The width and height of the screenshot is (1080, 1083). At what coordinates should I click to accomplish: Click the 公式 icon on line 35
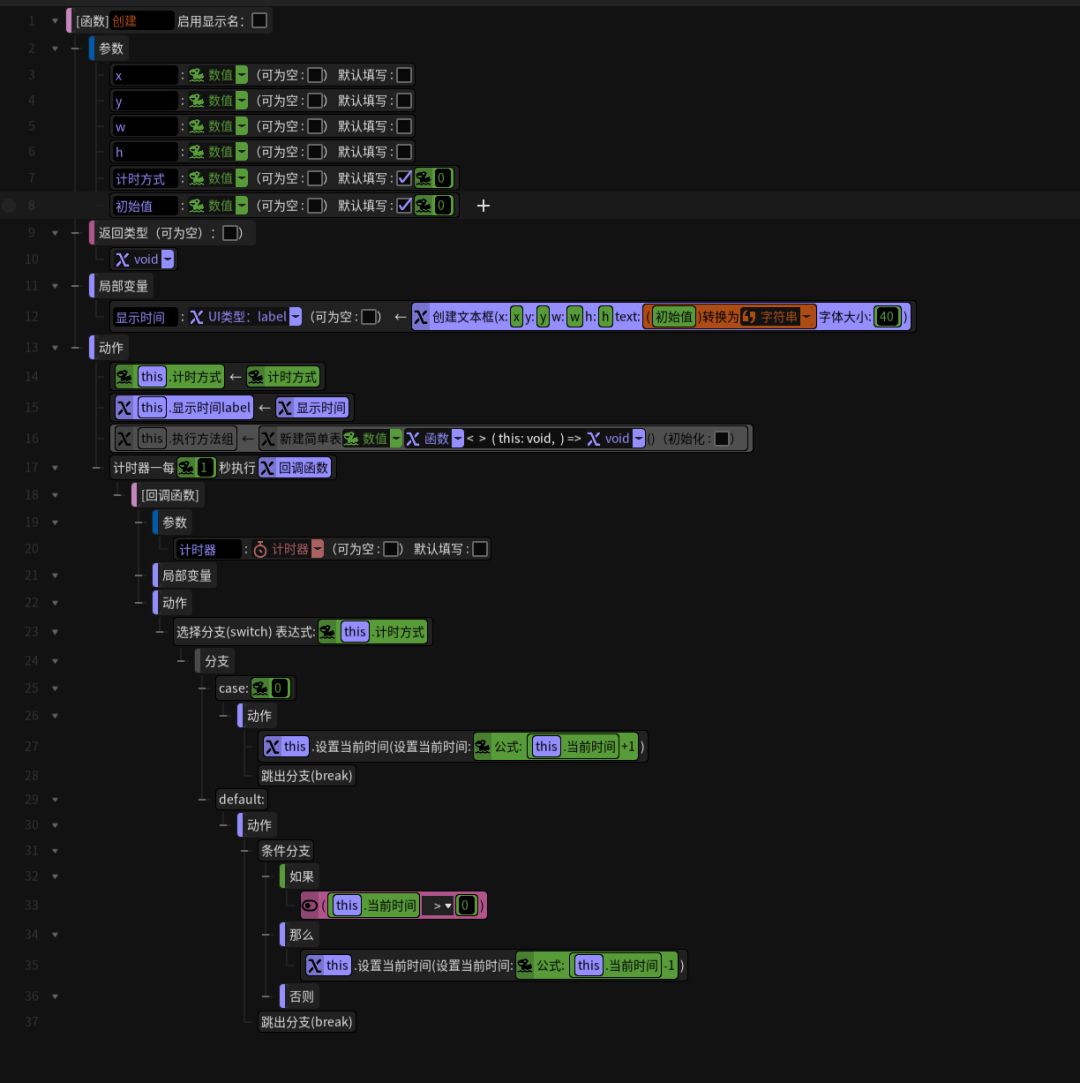[525, 966]
